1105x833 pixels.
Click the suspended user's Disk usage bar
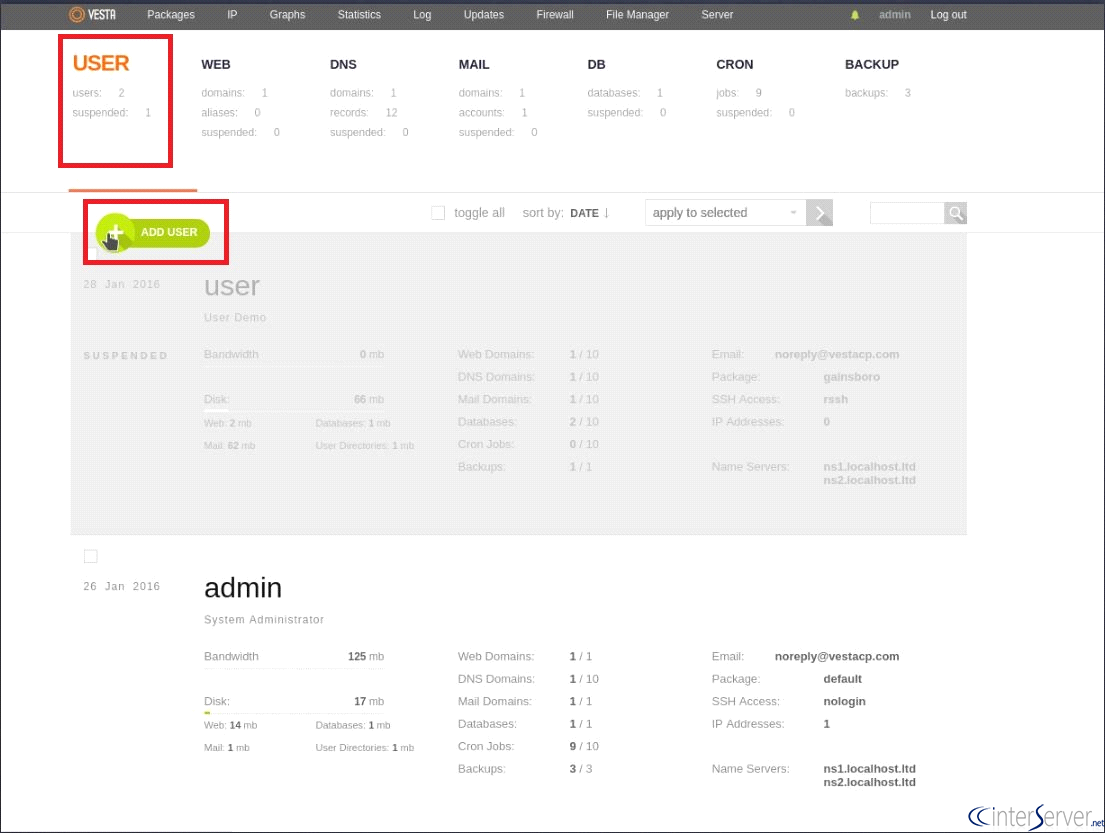click(x=294, y=410)
